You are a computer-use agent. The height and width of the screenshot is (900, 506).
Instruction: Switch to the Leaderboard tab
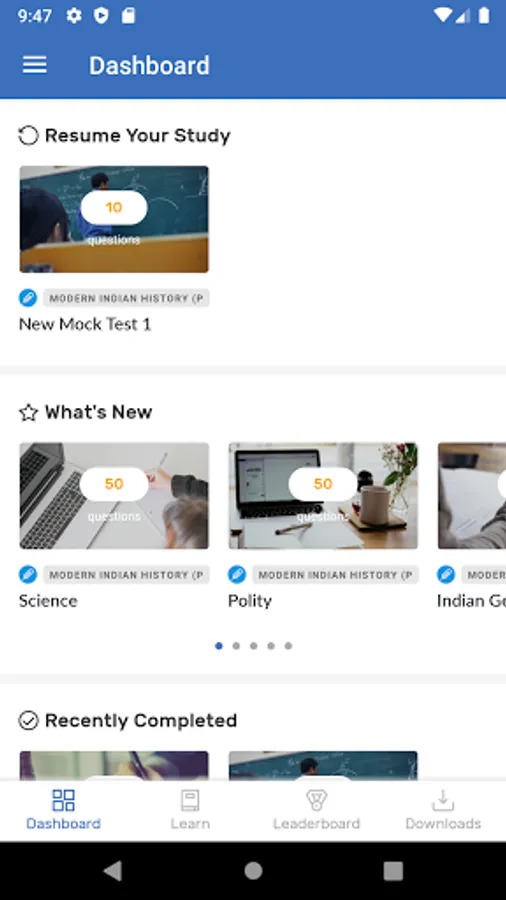[316, 810]
